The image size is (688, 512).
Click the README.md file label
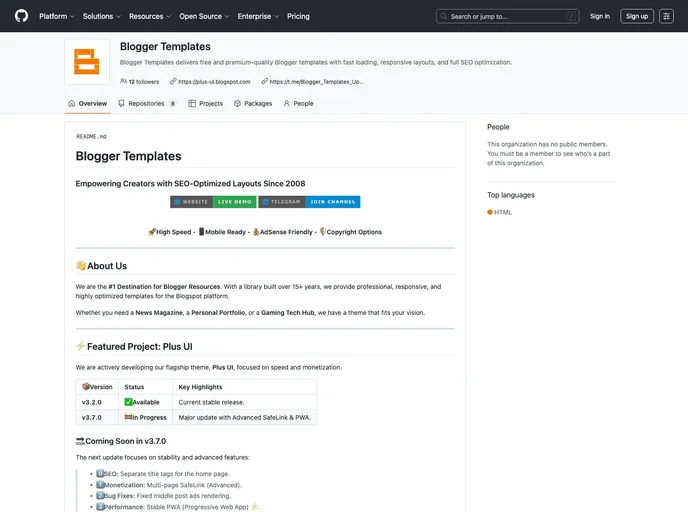[x=91, y=136]
